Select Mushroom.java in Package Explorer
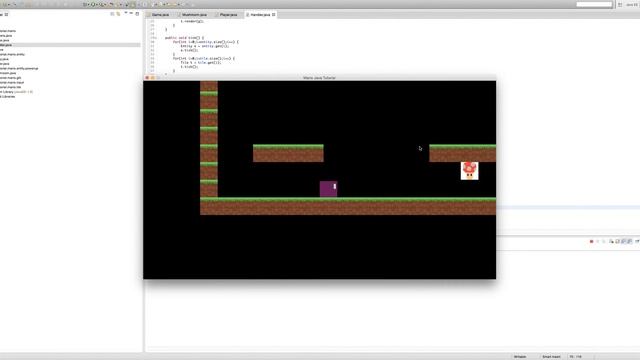The image size is (640, 360). pyautogui.click(x=8, y=73)
